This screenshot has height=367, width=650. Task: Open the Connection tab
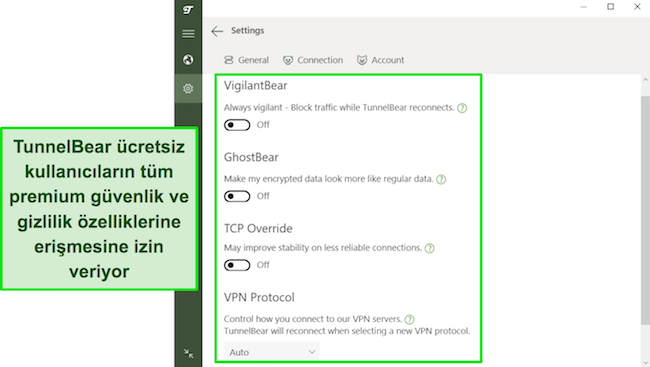(313, 60)
